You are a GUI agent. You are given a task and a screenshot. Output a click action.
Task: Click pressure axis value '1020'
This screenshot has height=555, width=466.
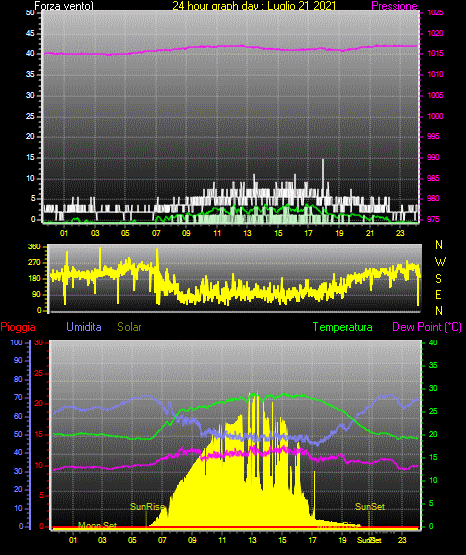click(435, 33)
